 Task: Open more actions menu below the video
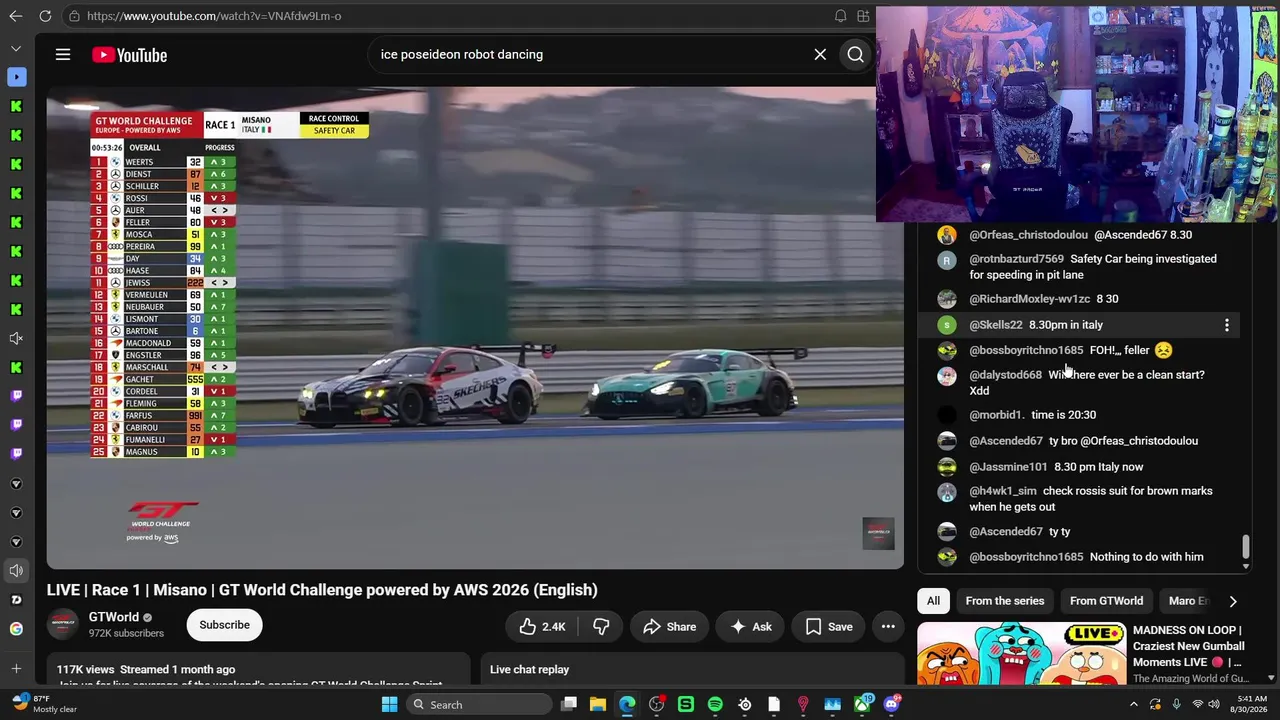(888, 627)
